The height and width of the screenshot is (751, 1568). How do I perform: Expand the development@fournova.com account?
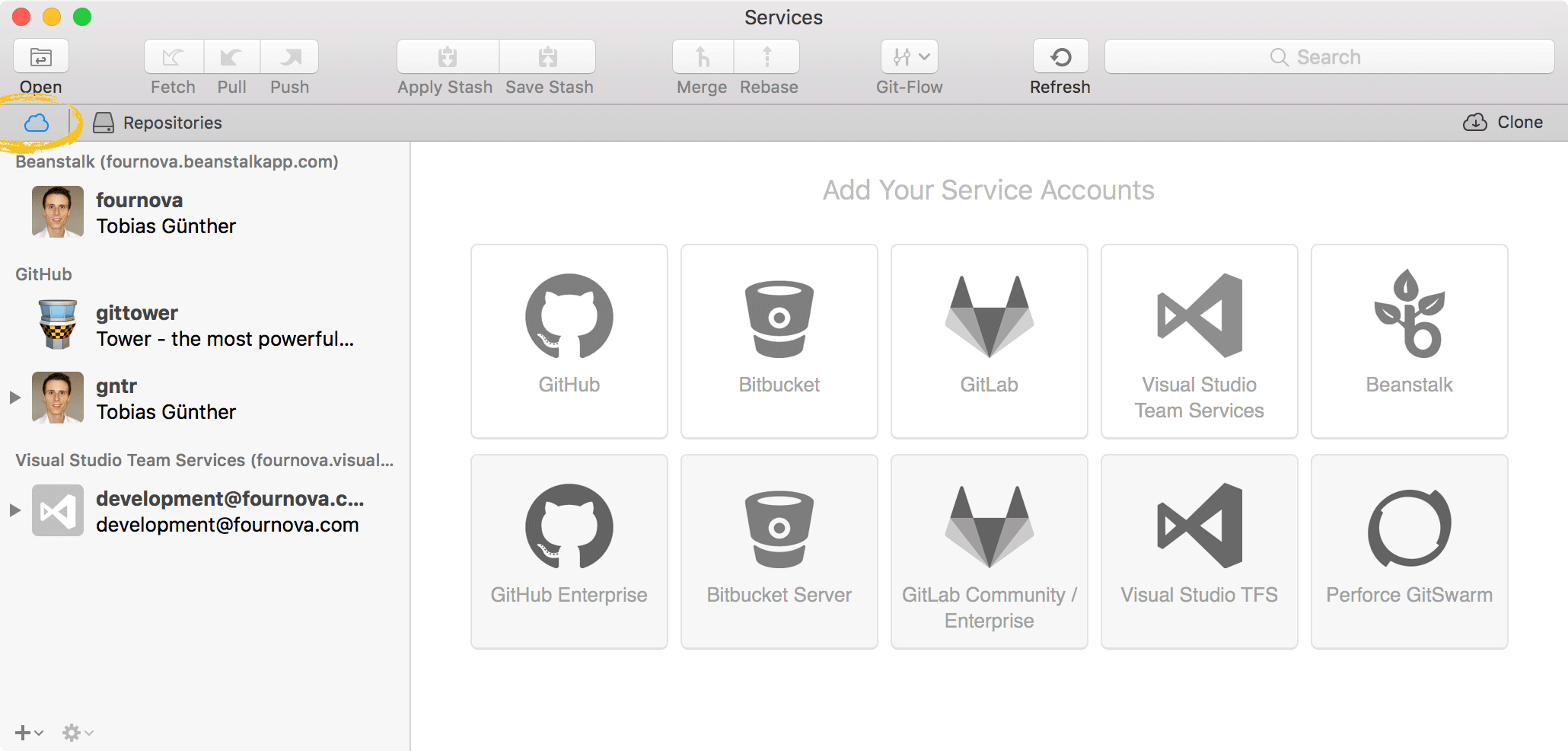click(14, 510)
